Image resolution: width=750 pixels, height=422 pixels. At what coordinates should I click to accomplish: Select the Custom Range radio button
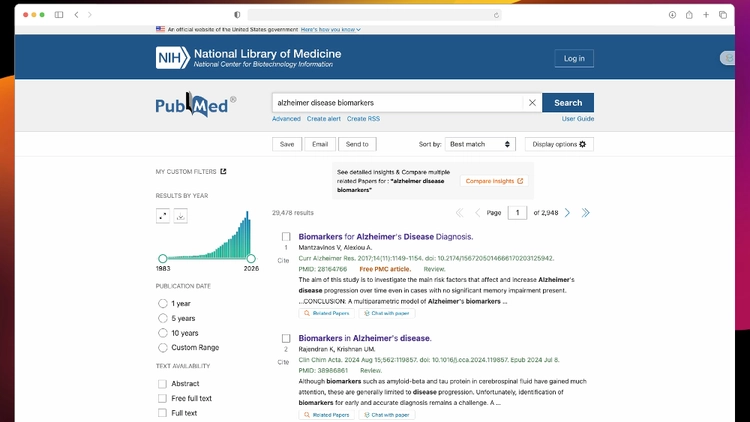163,347
